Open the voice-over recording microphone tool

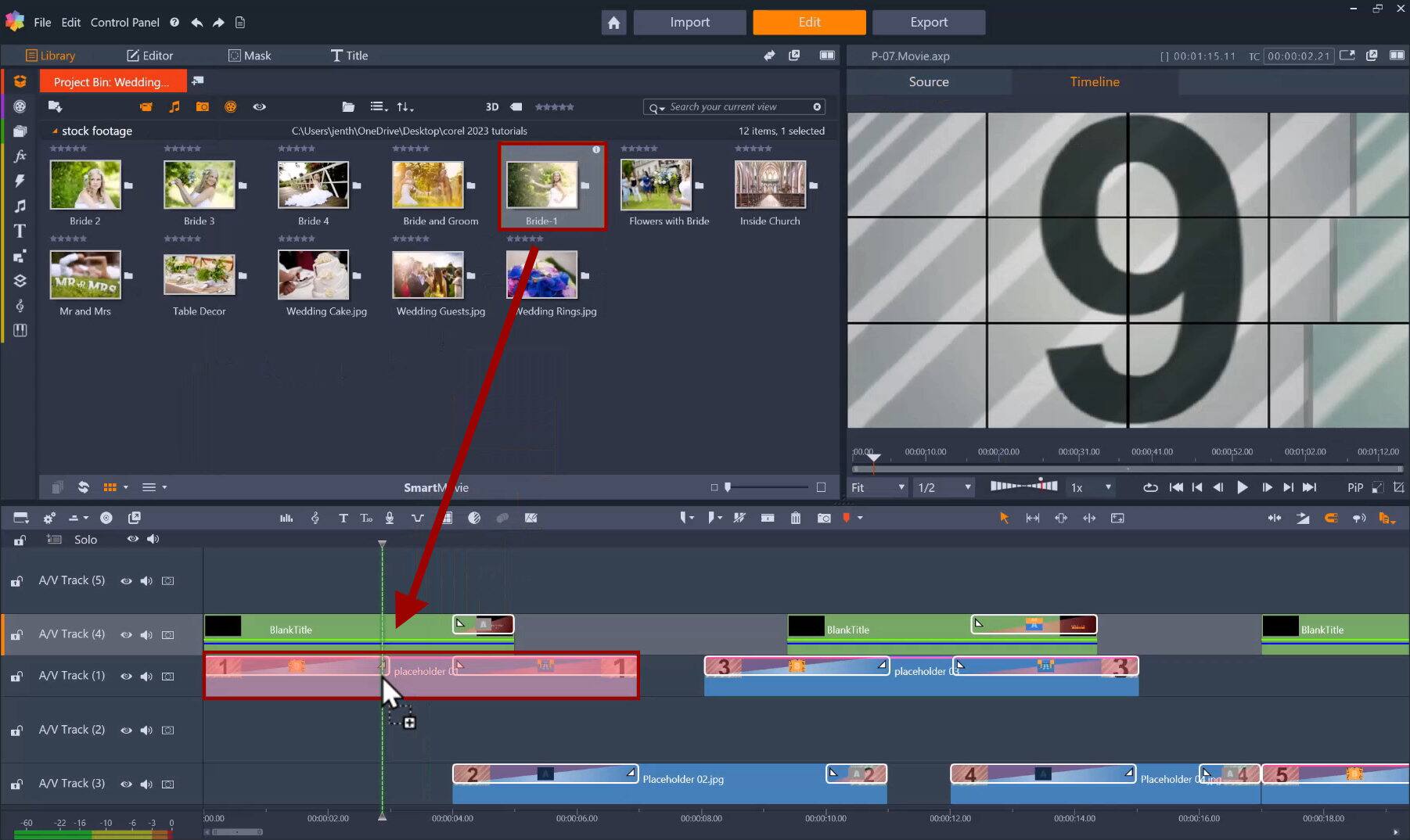[389, 518]
